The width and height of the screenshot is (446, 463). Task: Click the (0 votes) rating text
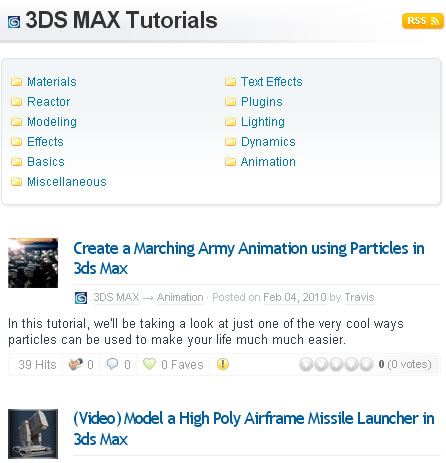click(409, 364)
